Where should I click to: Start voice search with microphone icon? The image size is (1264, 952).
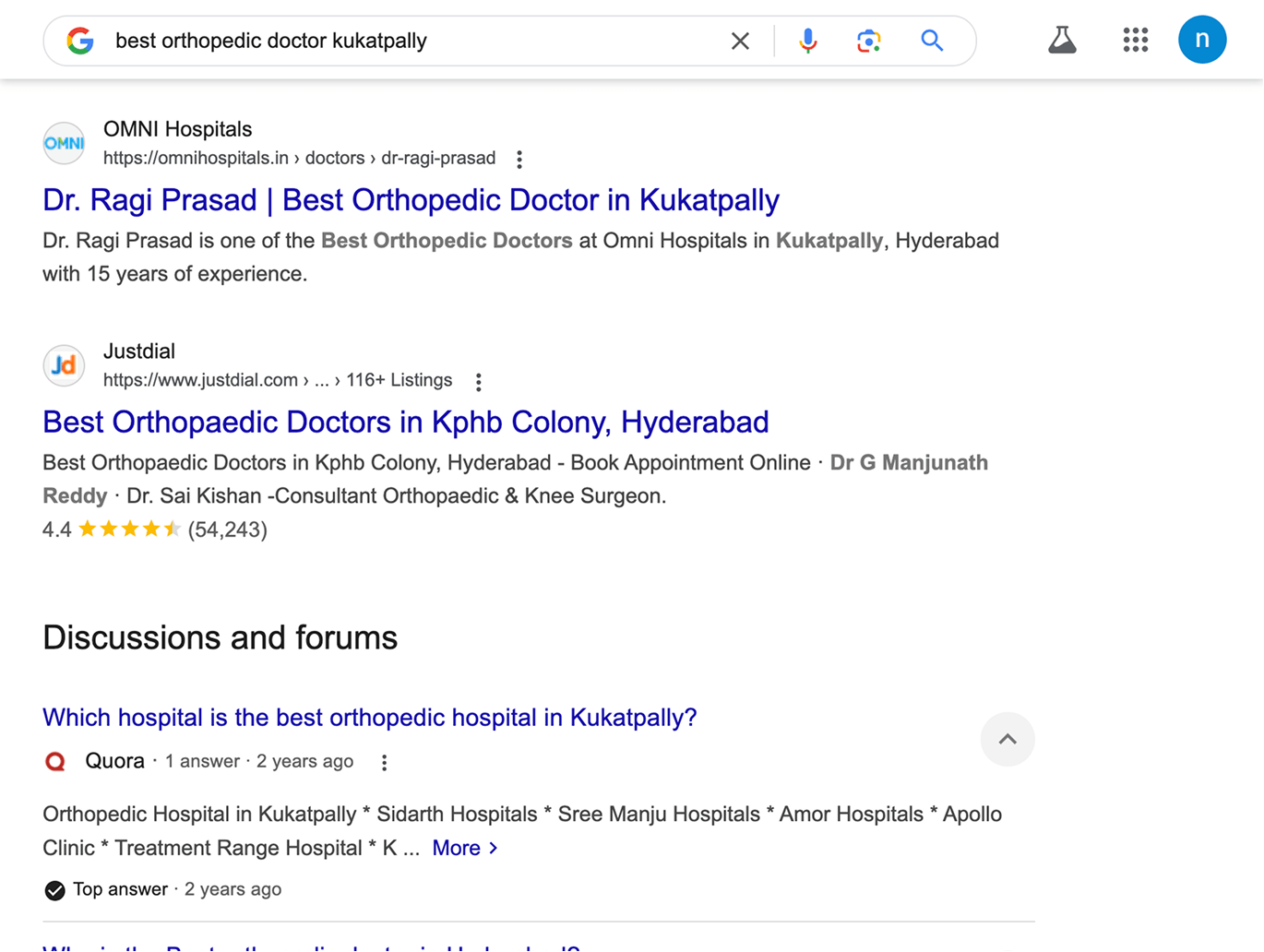pyautogui.click(x=807, y=41)
